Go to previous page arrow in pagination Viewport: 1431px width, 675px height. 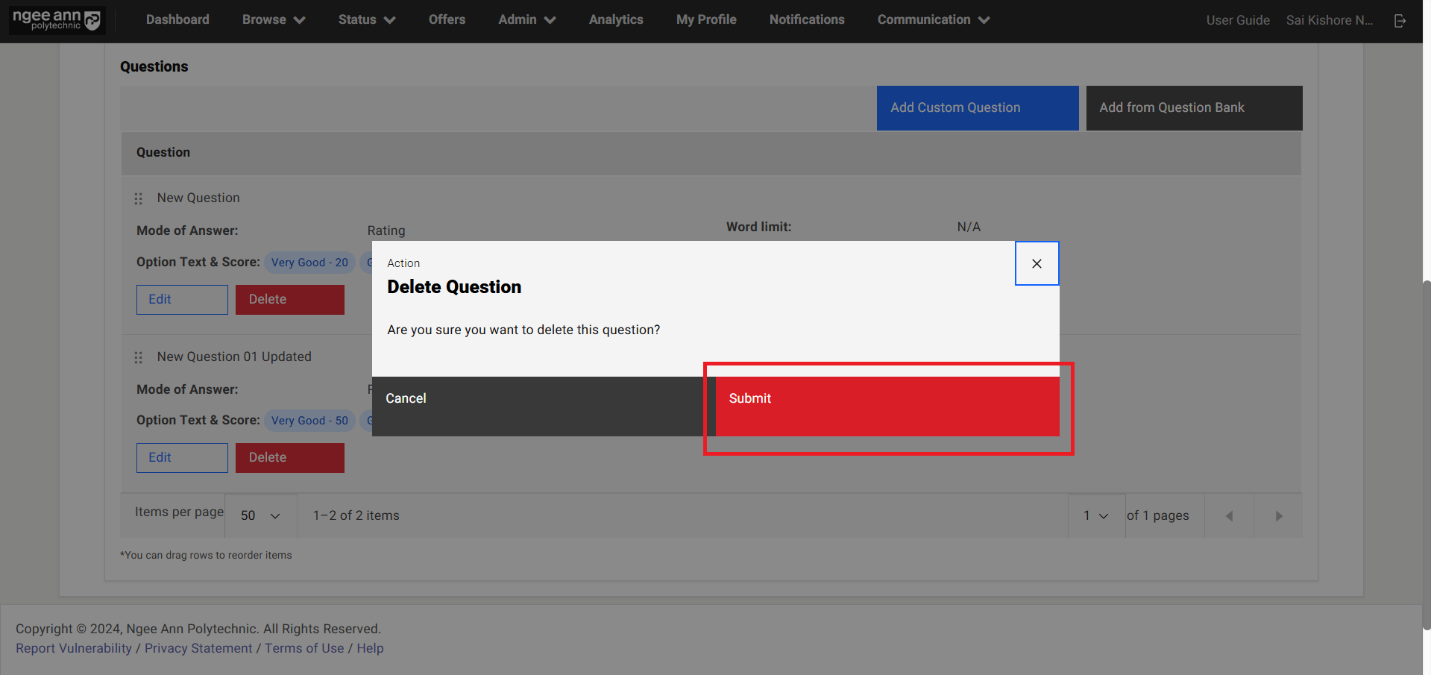click(1229, 516)
